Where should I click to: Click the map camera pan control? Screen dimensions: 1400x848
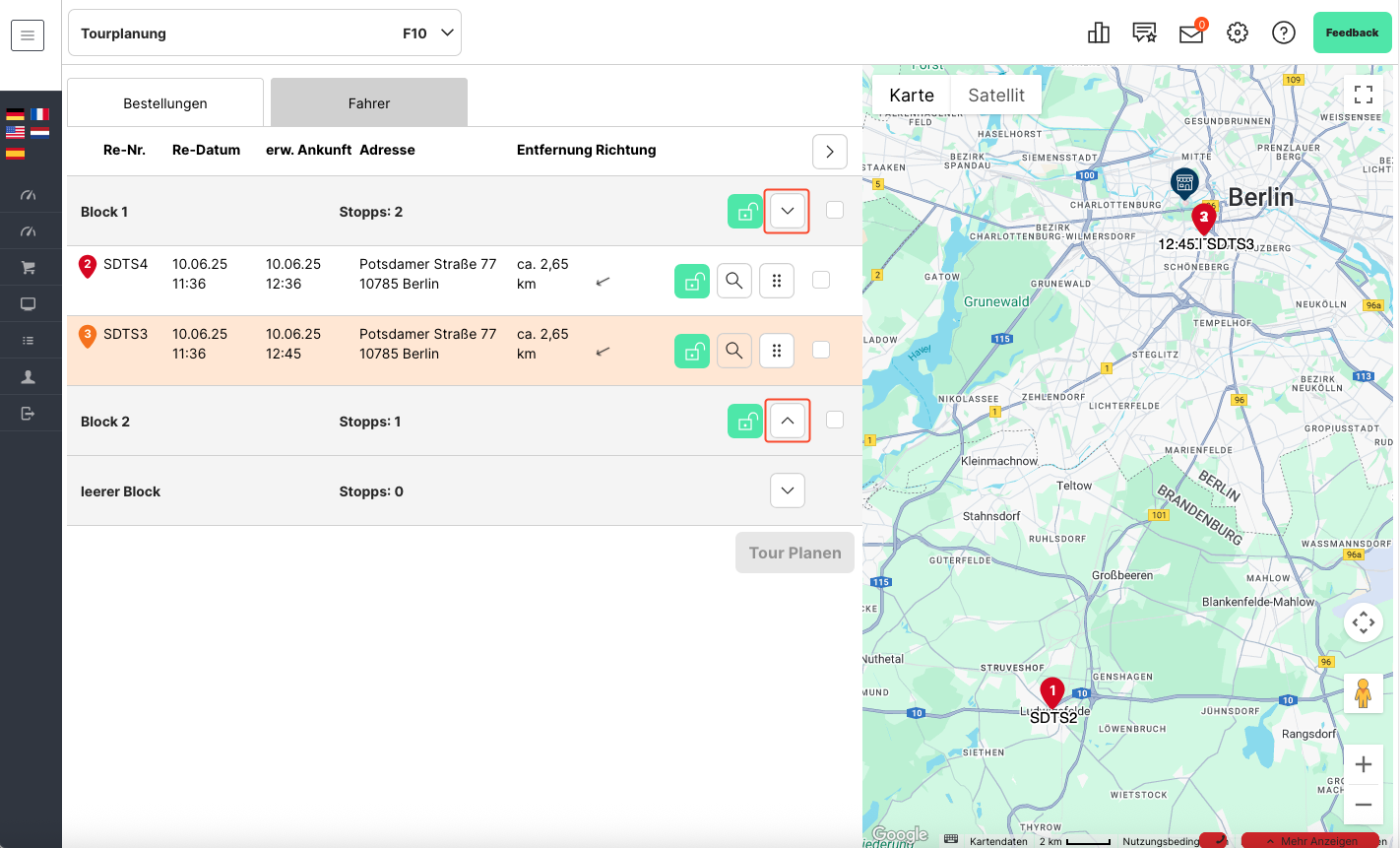pyautogui.click(x=1364, y=622)
